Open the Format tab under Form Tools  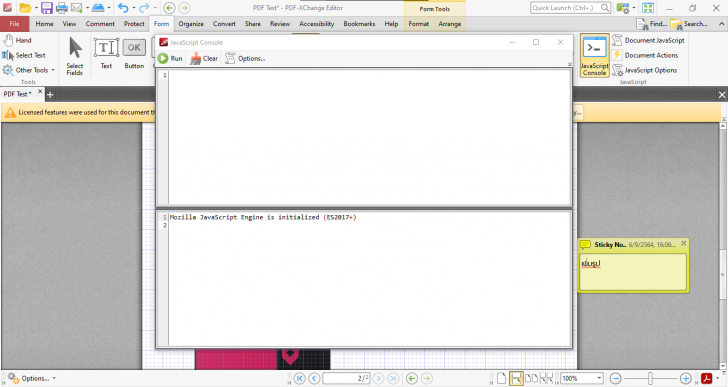[x=418, y=24]
